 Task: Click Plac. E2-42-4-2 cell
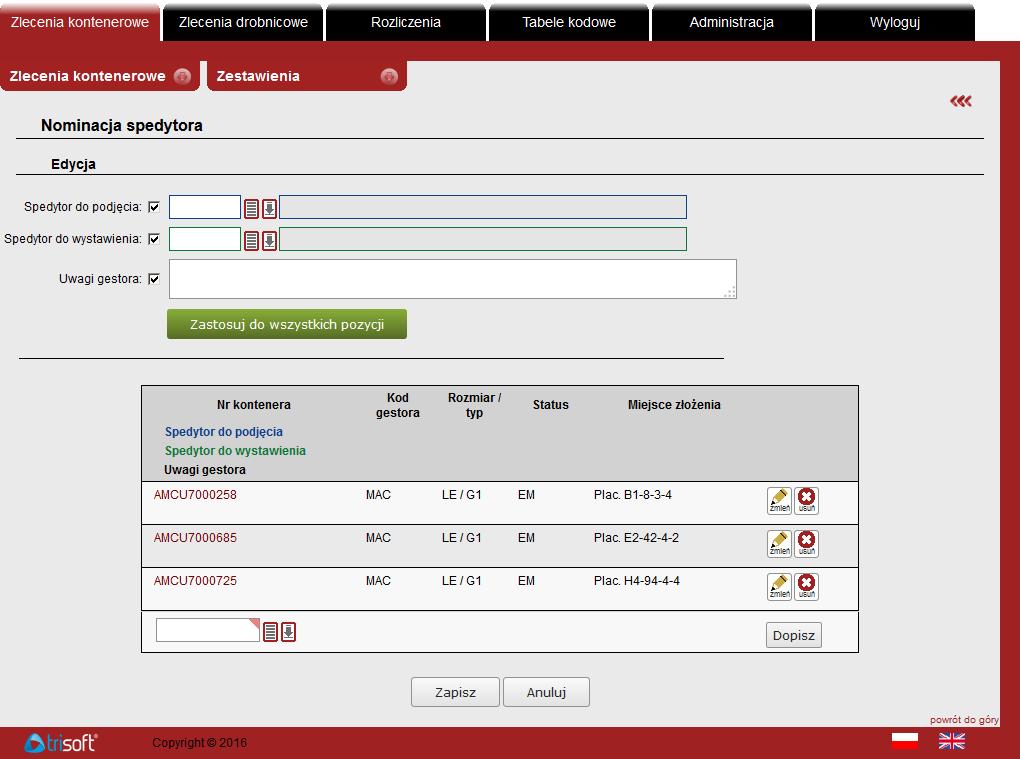point(636,538)
